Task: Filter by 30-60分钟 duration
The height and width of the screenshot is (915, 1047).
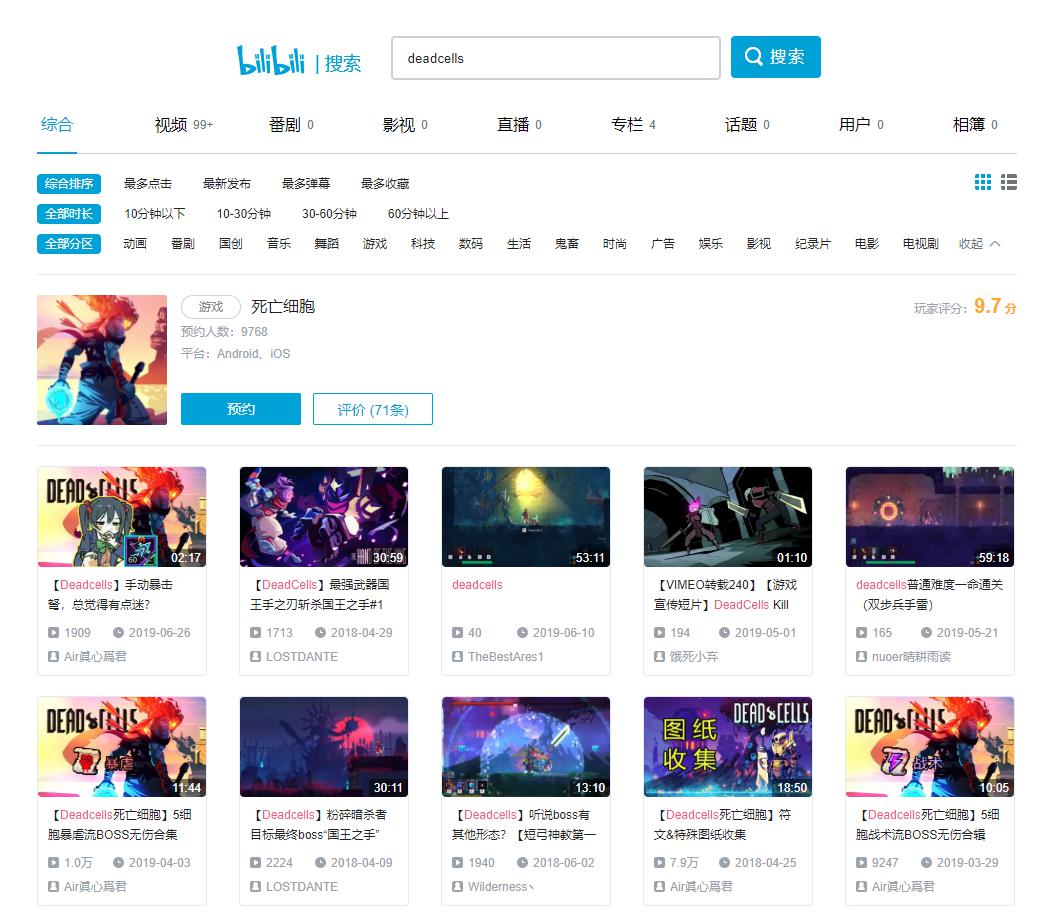Action: [329, 214]
